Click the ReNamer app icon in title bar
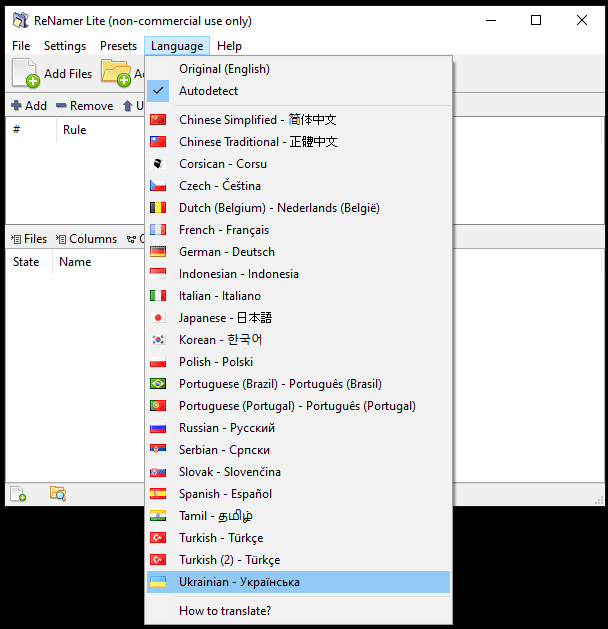 point(20,20)
